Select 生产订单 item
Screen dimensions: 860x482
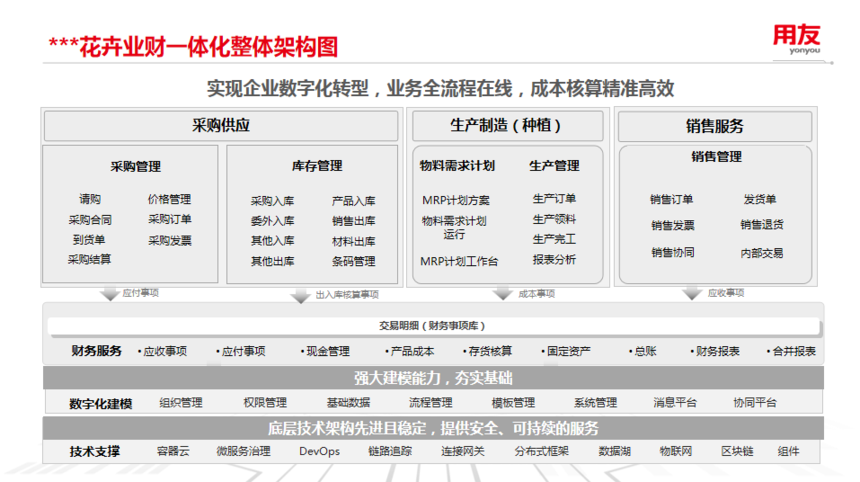[x=555, y=199]
